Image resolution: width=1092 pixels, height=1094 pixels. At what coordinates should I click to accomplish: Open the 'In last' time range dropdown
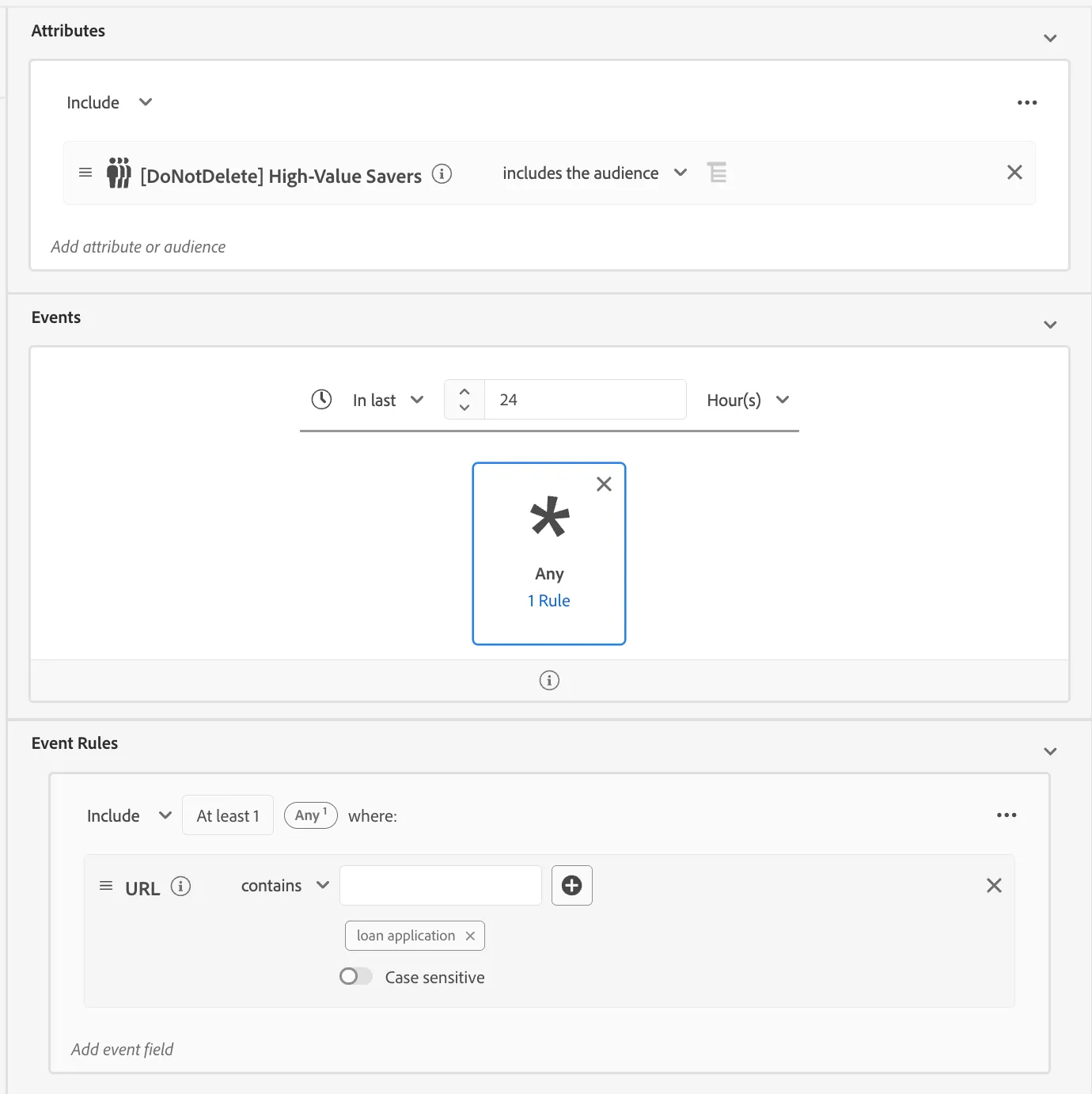tap(388, 400)
